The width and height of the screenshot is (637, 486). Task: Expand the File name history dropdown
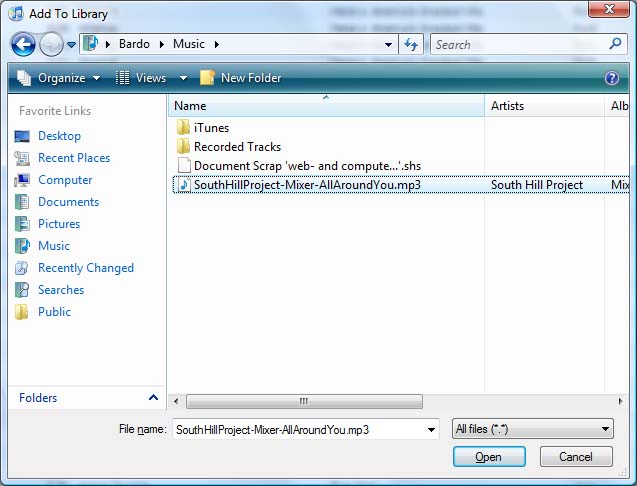(x=431, y=429)
